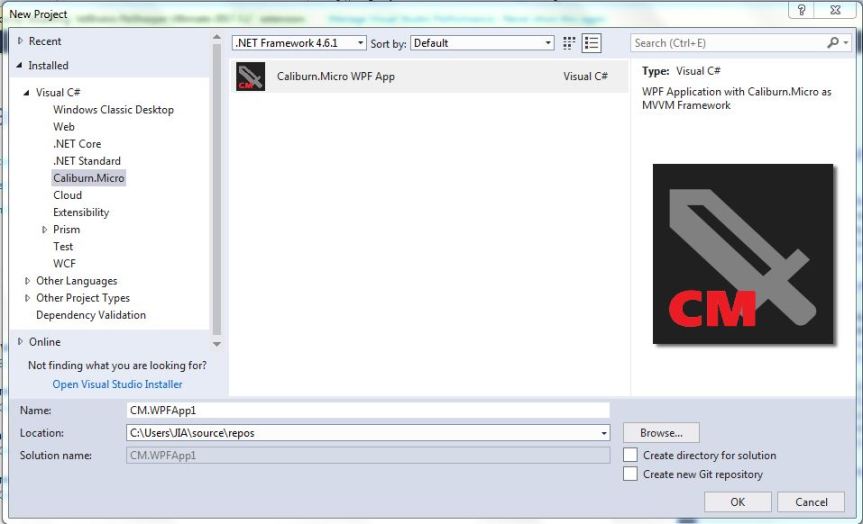Check Create new Git repository
This screenshot has width=863, height=524.
[630, 474]
